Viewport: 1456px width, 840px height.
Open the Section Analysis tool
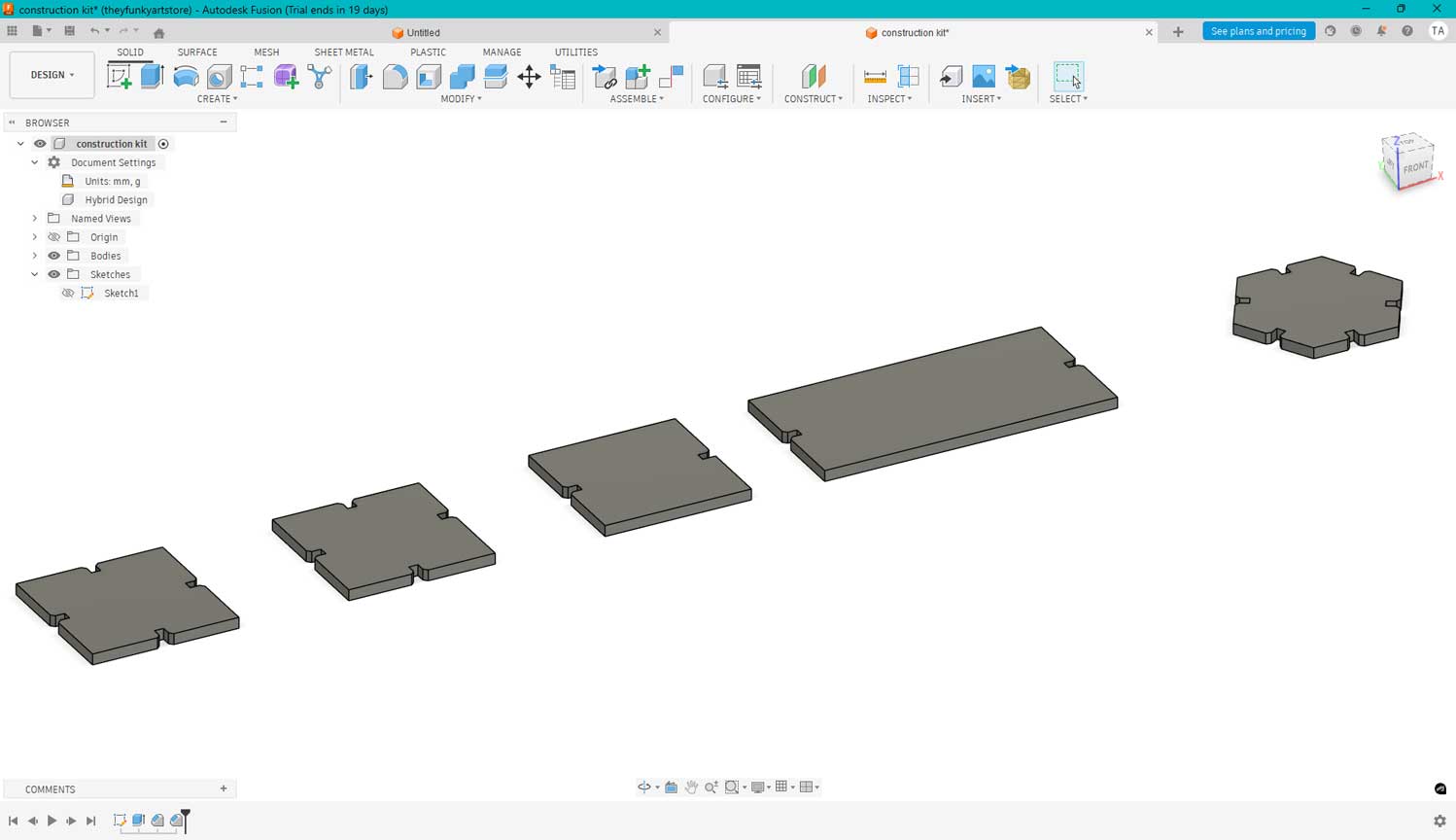pyautogui.click(x=909, y=77)
